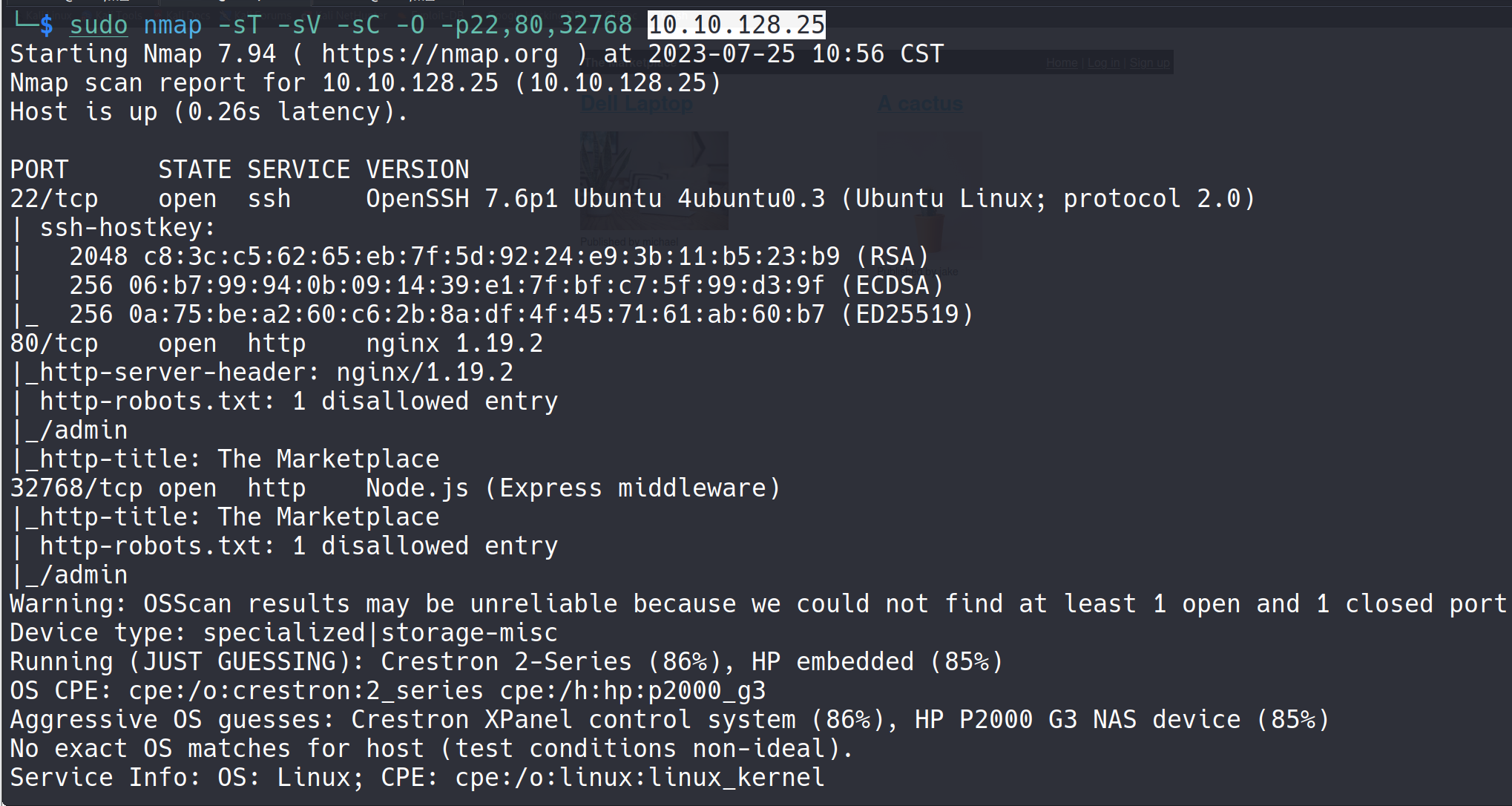Click the RSA host key fingerprint line
Viewport: 1512px width, 806px height.
(x=499, y=257)
